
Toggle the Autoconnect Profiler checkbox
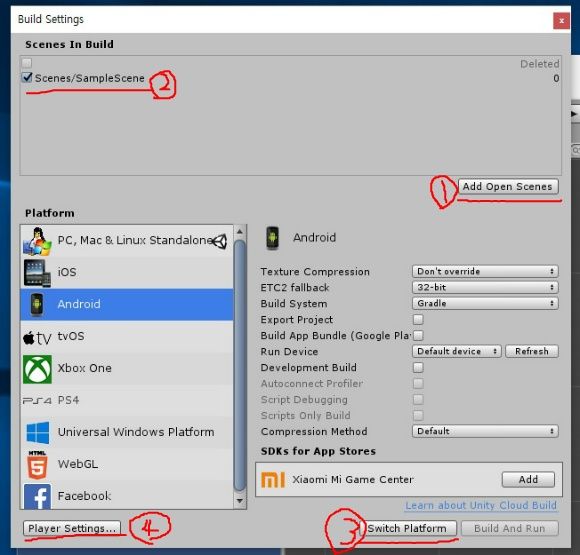click(418, 383)
